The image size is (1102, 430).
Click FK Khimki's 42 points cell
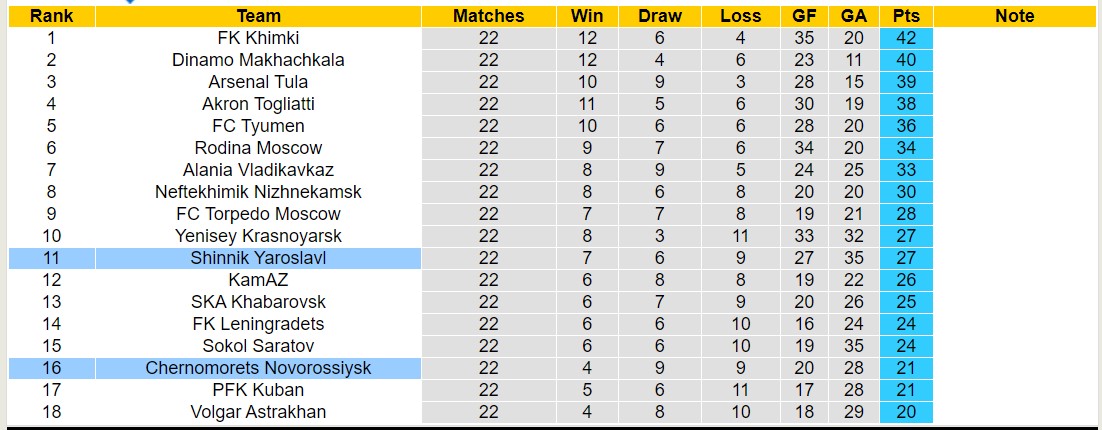click(x=907, y=38)
